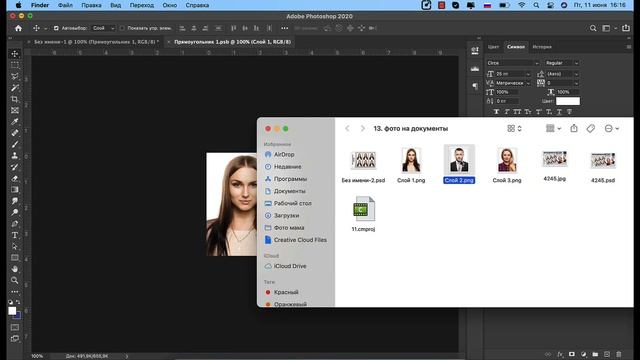Select the Eyedropper tool
The height and width of the screenshot is (360, 640).
click(x=15, y=122)
